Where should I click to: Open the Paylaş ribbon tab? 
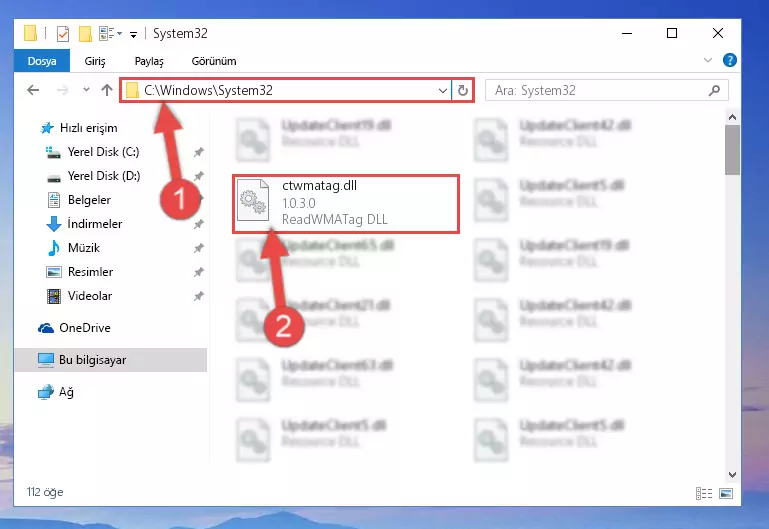point(149,61)
